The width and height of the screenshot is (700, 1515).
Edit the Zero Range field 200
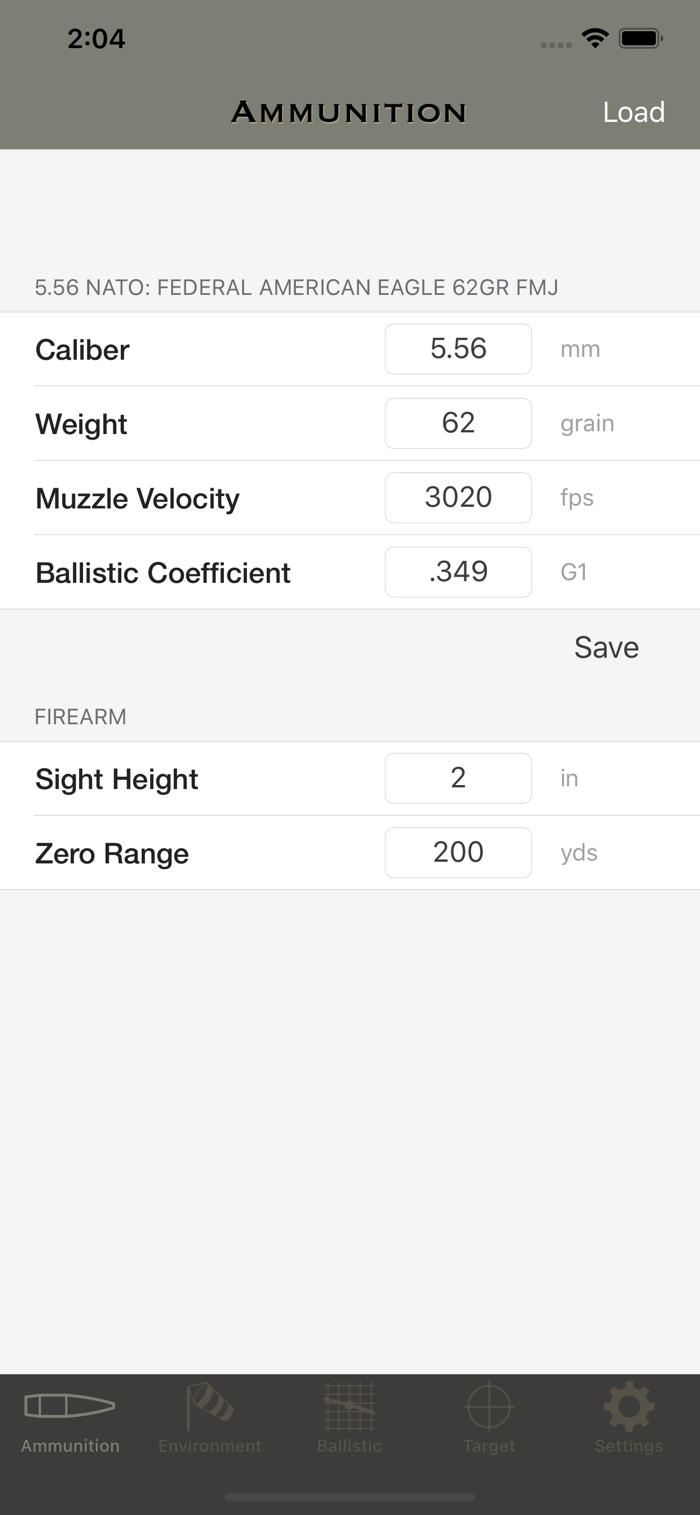tap(458, 852)
